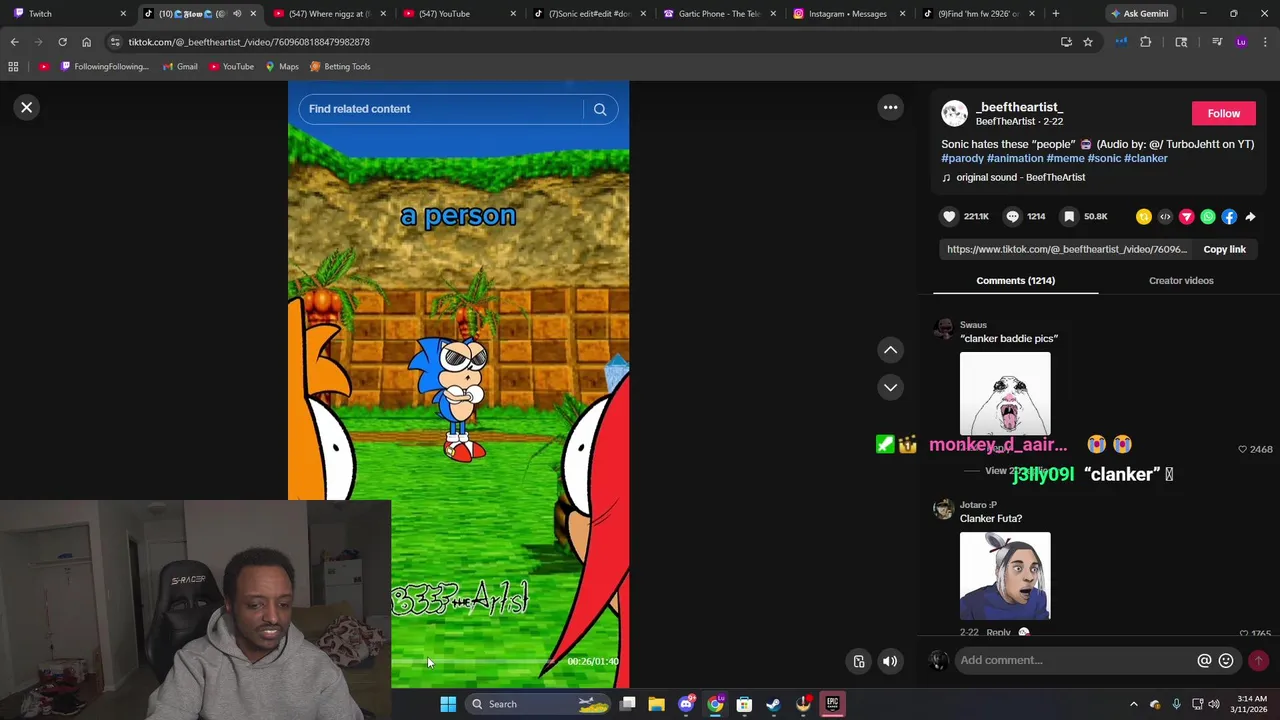Click the #animation hashtag

pos(1015,158)
